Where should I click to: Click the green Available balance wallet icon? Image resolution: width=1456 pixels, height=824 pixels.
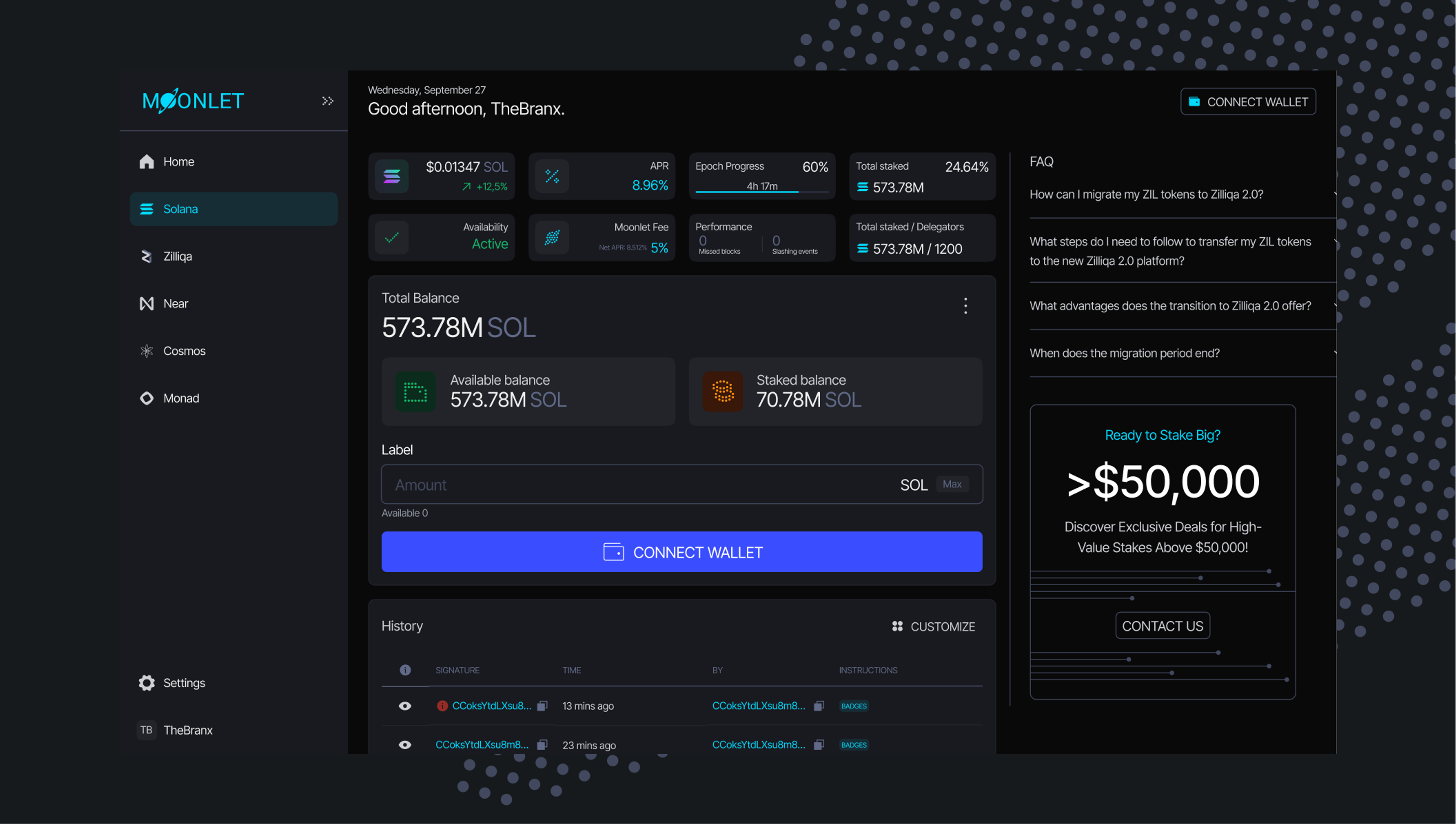(x=416, y=392)
